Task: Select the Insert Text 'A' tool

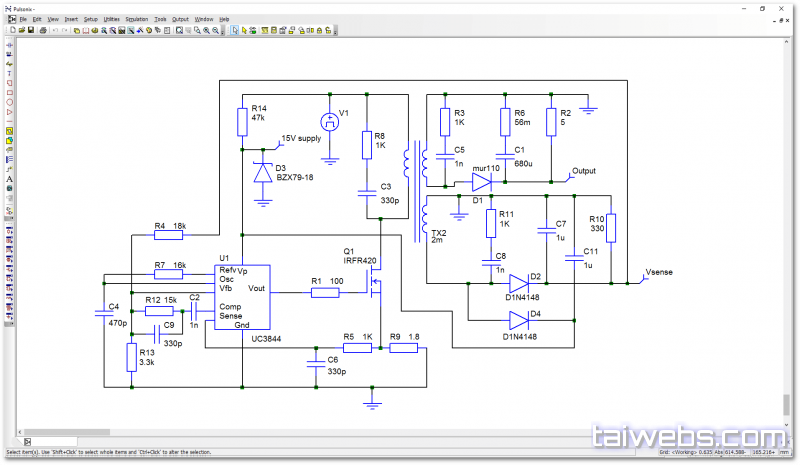Action: 9,179
